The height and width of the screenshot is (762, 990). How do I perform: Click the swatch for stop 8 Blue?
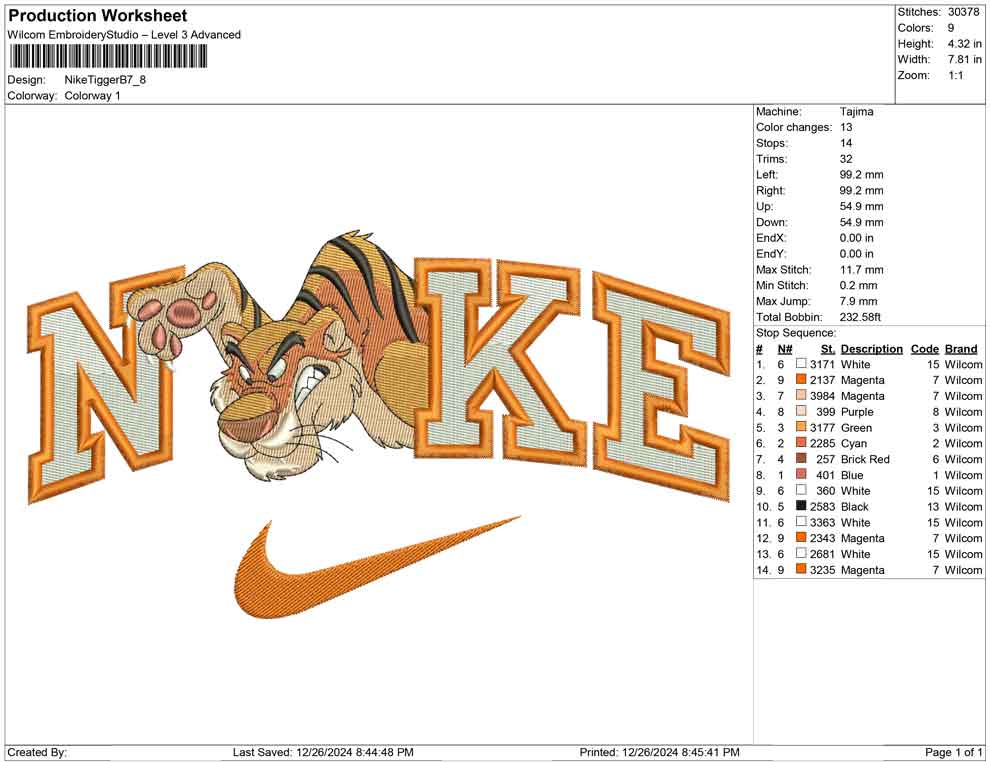pyautogui.click(x=801, y=474)
